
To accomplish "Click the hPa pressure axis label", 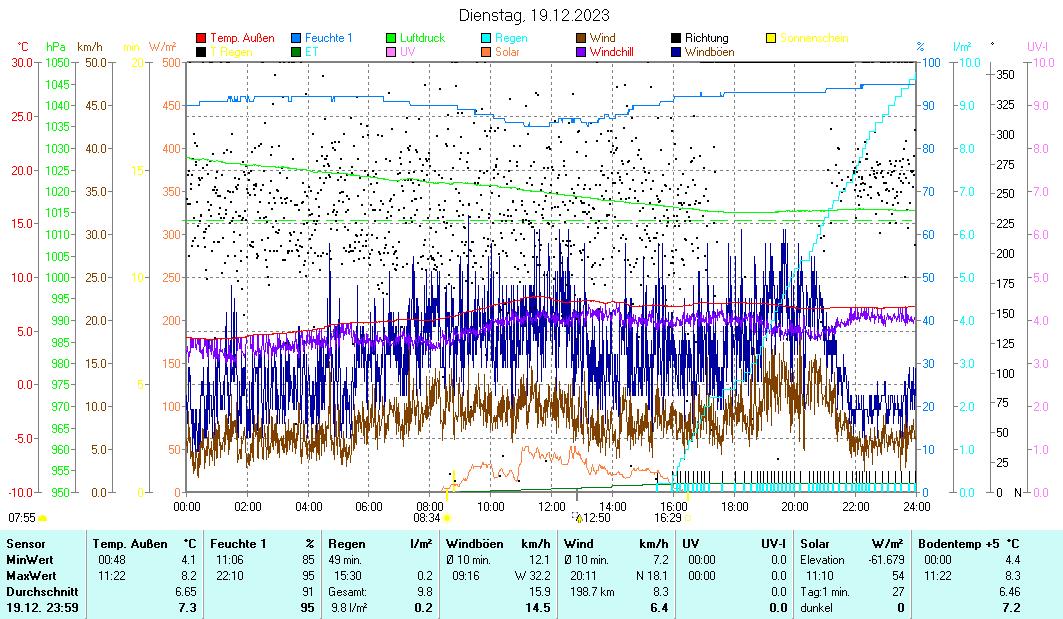I will coord(56,47).
